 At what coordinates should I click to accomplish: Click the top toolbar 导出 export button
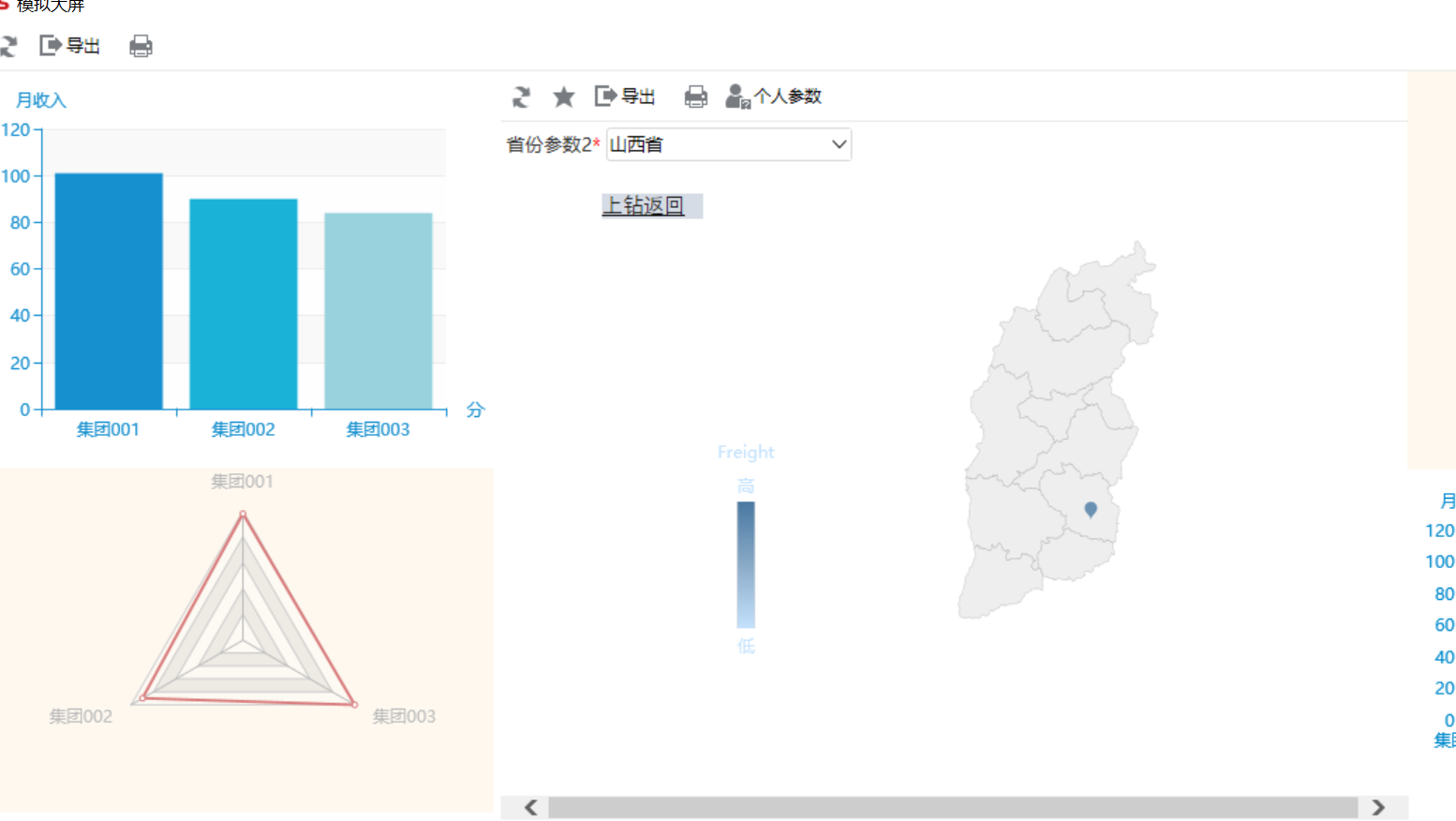pyautogui.click(x=69, y=45)
